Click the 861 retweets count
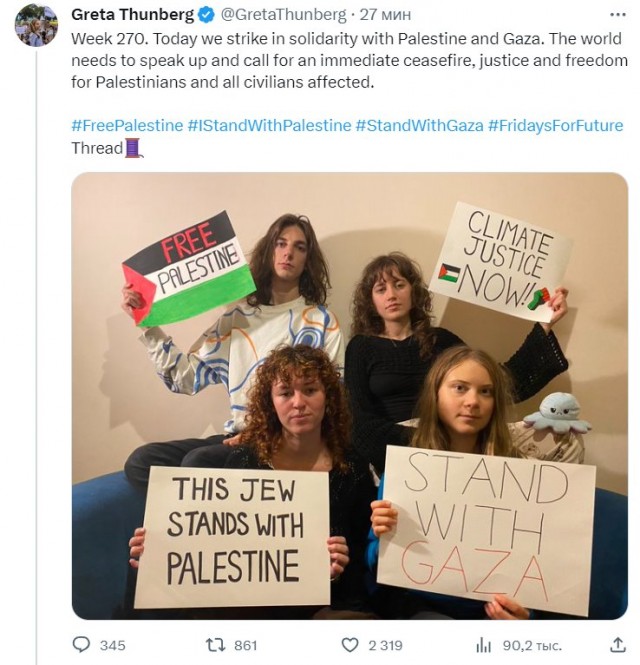 point(246,645)
